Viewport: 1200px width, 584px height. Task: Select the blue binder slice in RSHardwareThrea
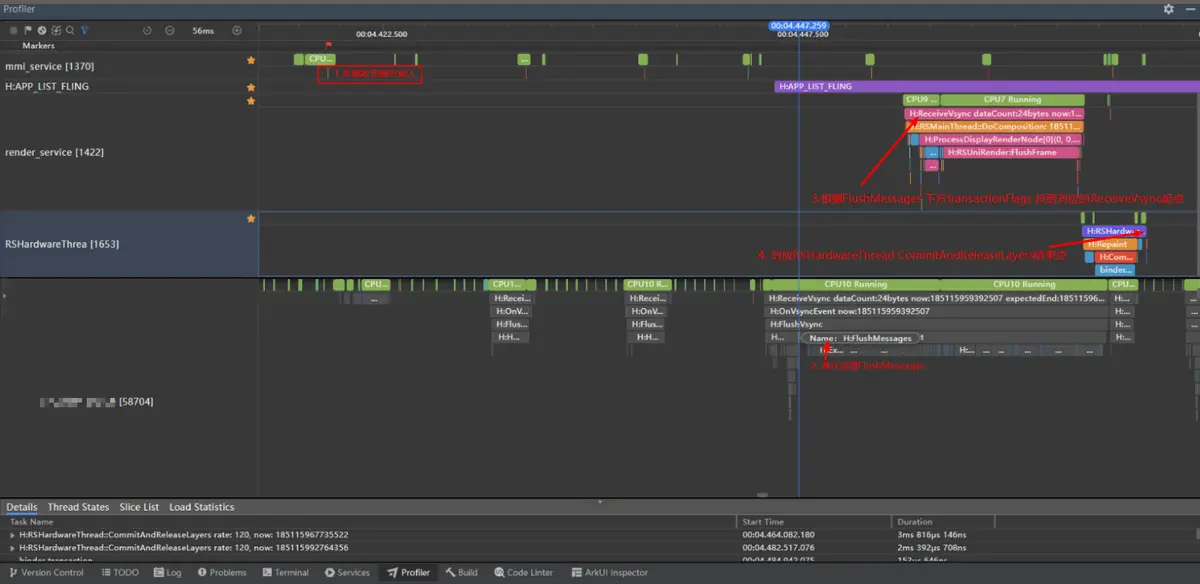click(x=1115, y=270)
